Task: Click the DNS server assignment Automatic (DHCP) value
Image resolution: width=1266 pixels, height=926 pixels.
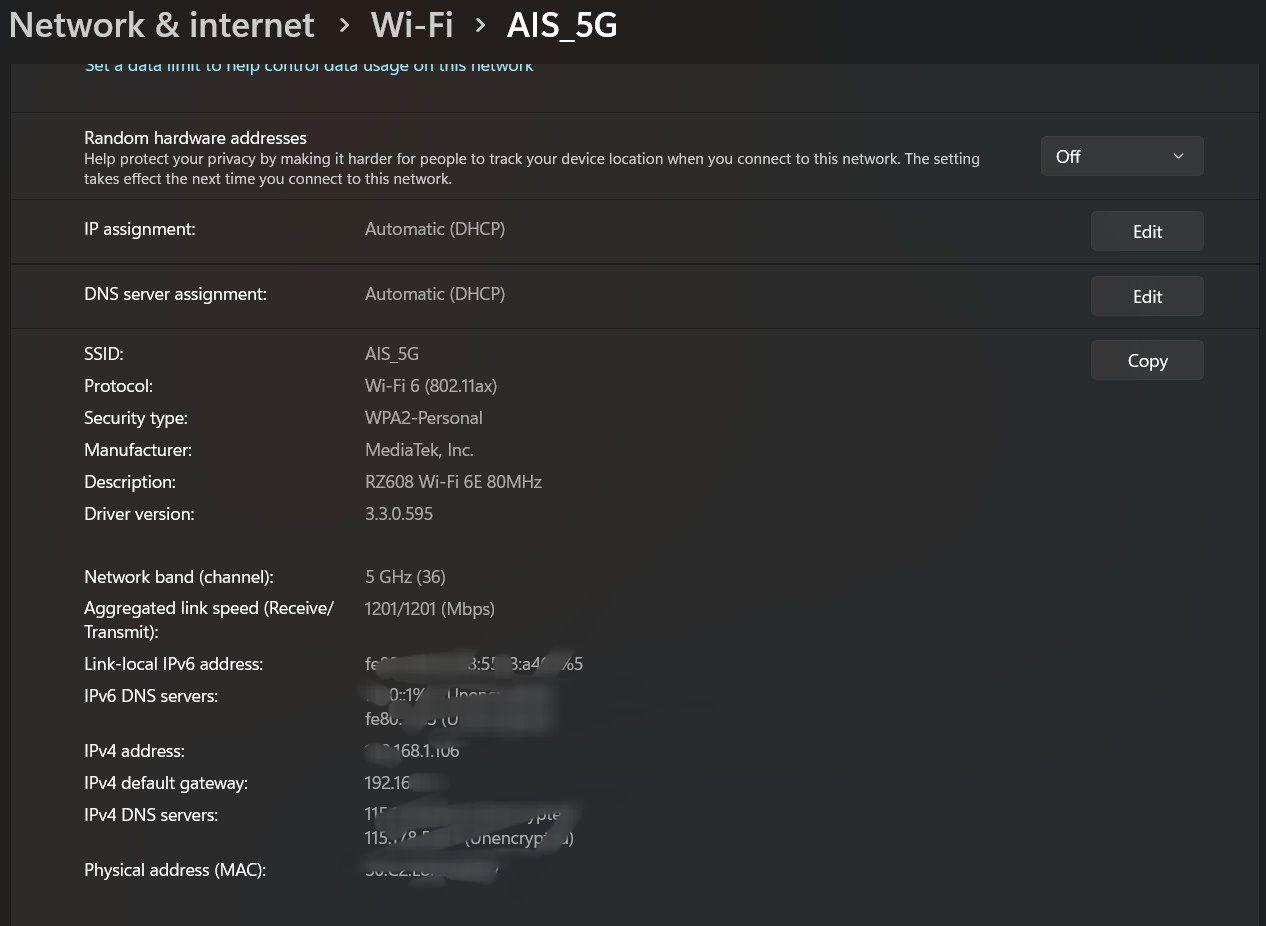Action: [x=435, y=294]
